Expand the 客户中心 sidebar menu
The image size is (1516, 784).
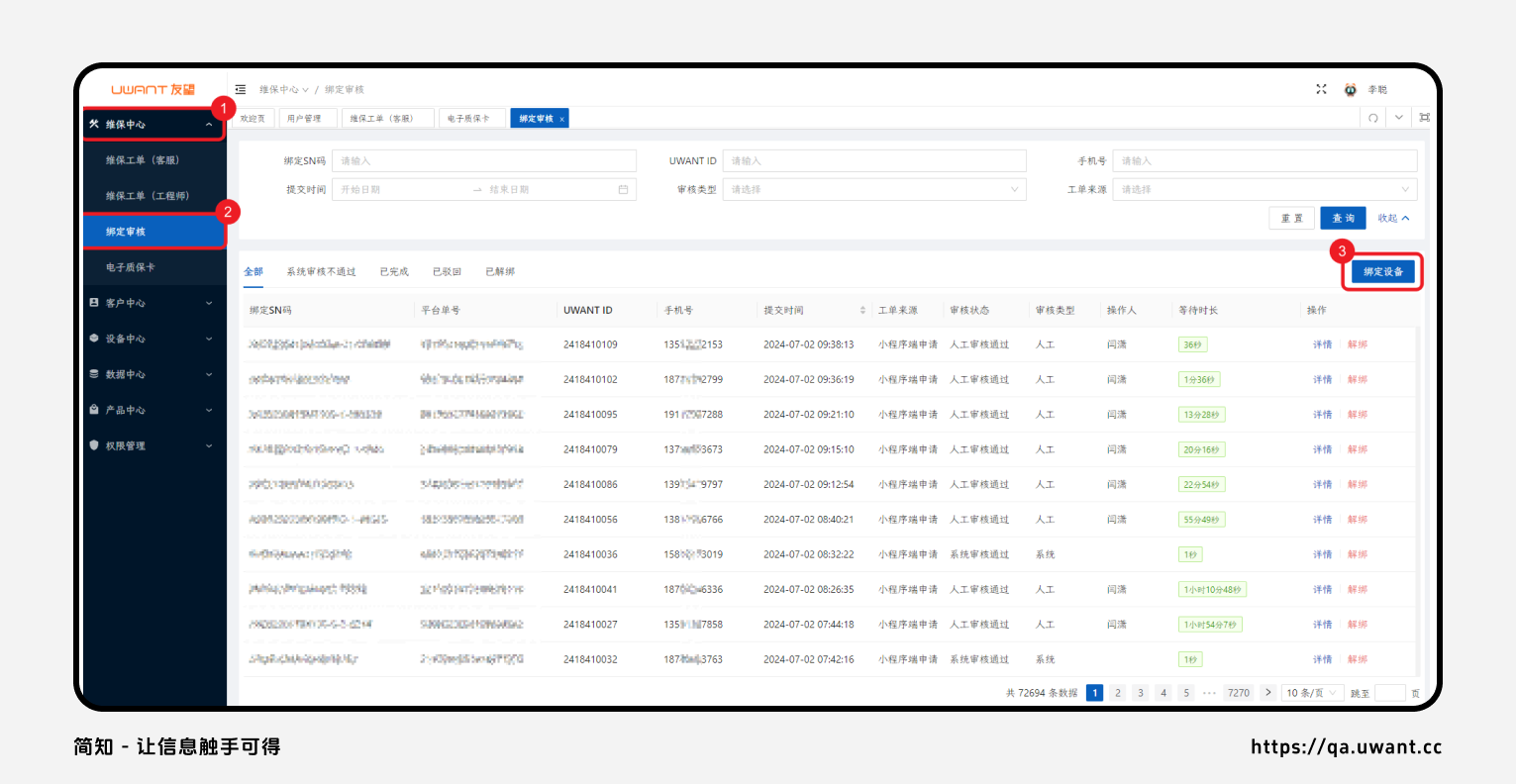[153, 303]
